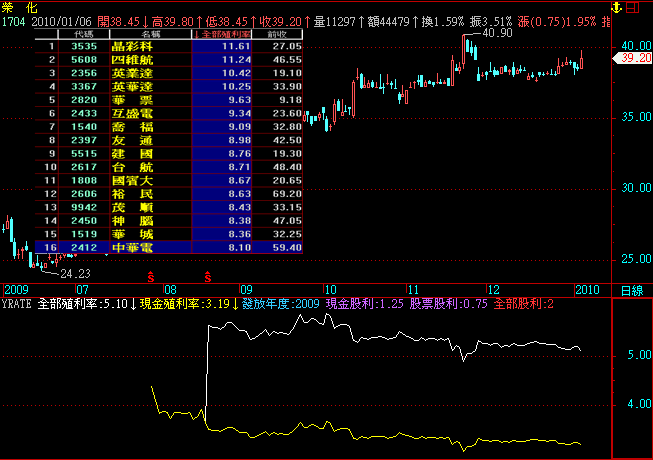This screenshot has height=460, width=653.
Task: Click the 名稱 column header
Action: (150, 33)
